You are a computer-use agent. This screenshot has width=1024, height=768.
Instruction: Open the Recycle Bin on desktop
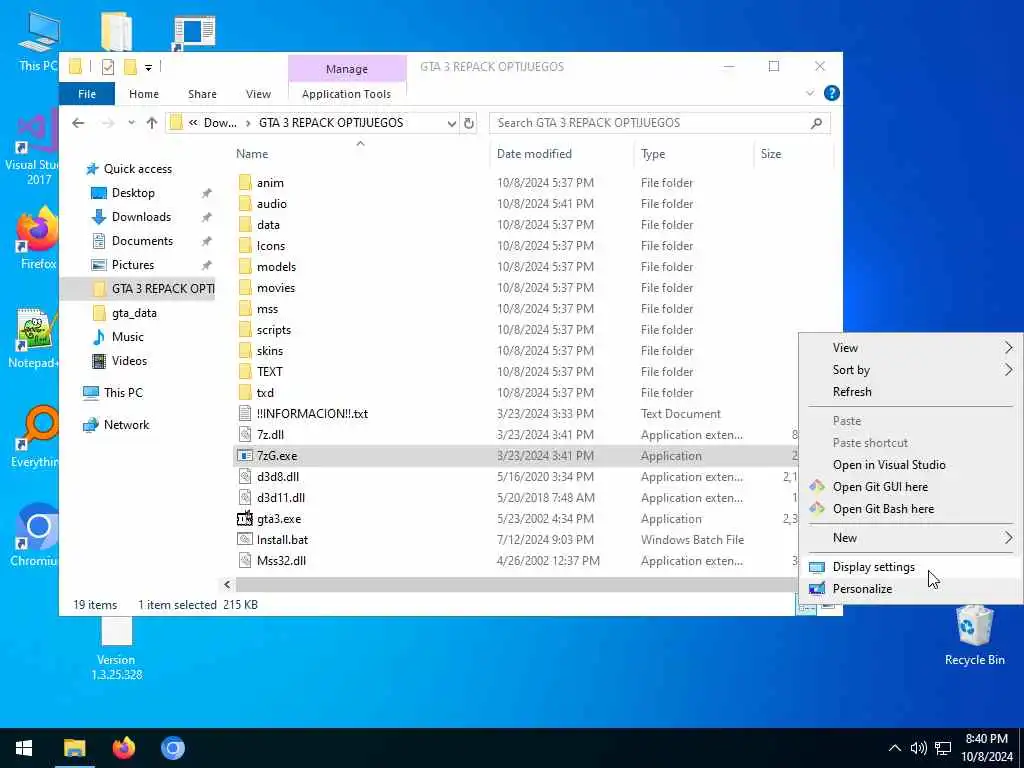pyautogui.click(x=974, y=635)
